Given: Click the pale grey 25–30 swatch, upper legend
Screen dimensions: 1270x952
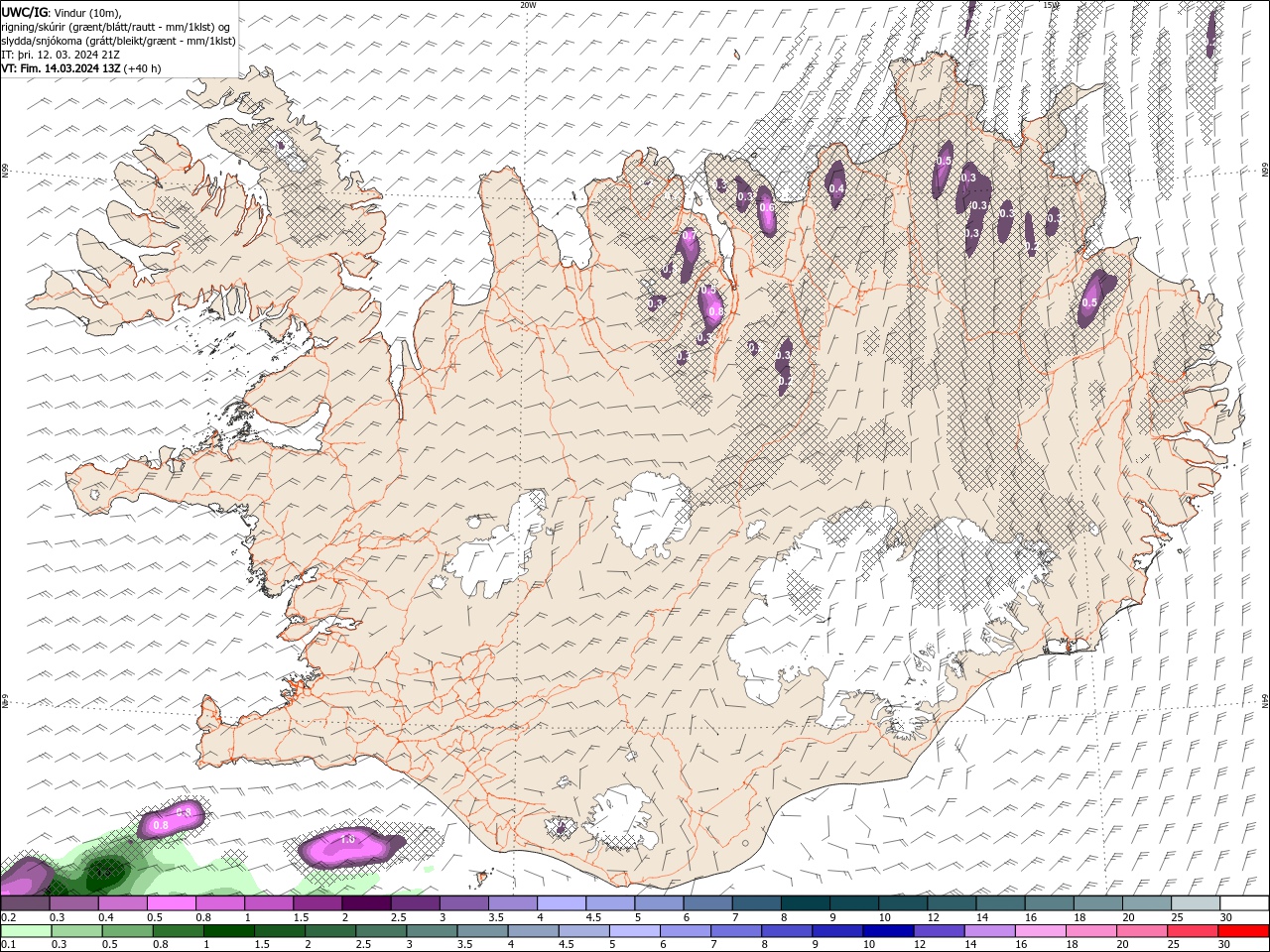Looking at the screenshot, I should [x=1196, y=903].
